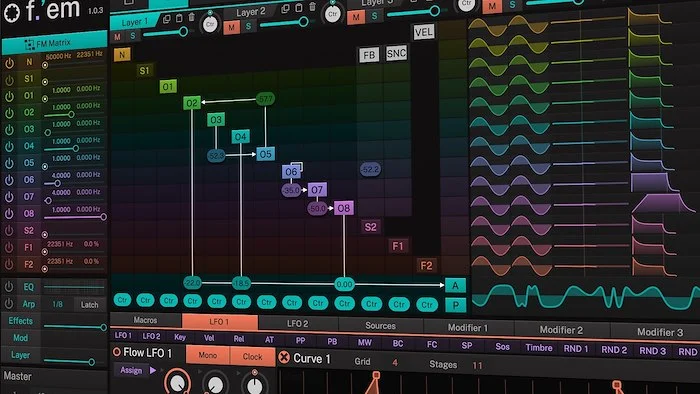Image resolution: width=700 pixels, height=394 pixels.
Task: Select operator O6 node in the matrix
Action: pos(291,171)
